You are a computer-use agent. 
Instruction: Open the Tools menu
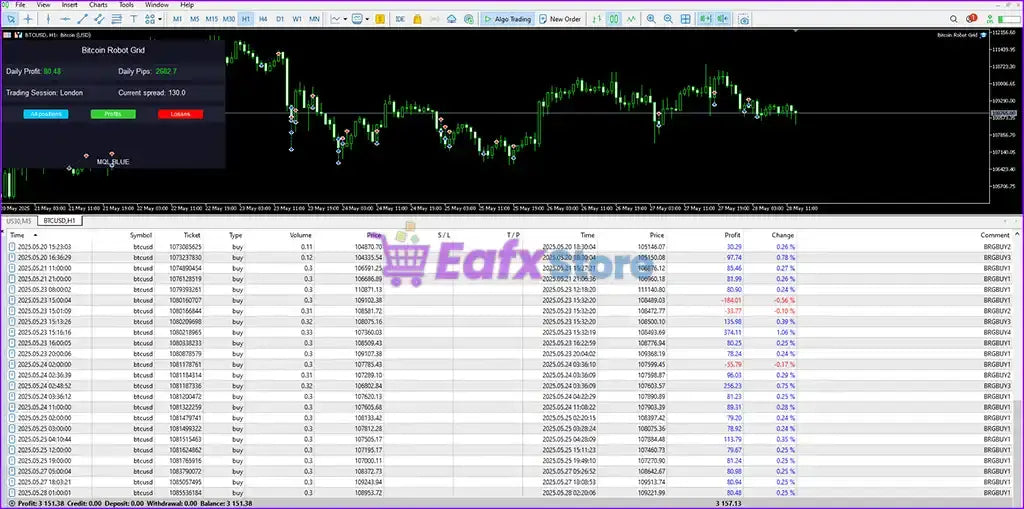(x=126, y=5)
